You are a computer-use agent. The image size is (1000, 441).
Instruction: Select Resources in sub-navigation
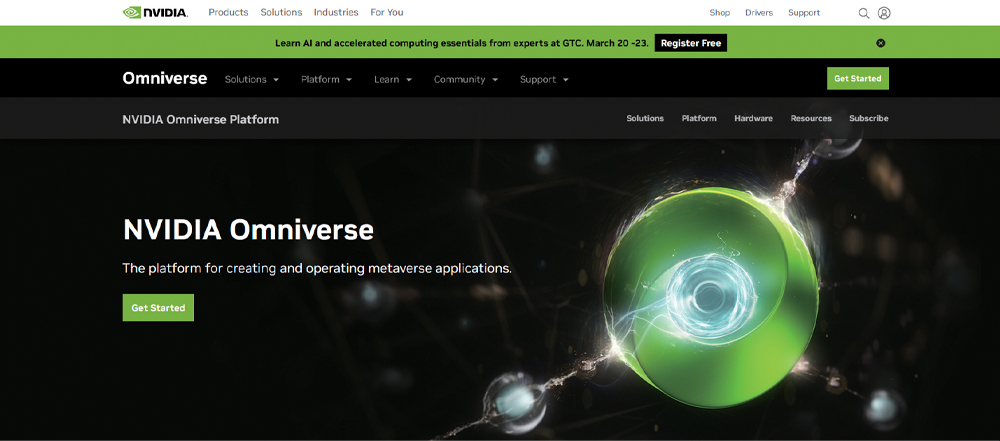[811, 119]
